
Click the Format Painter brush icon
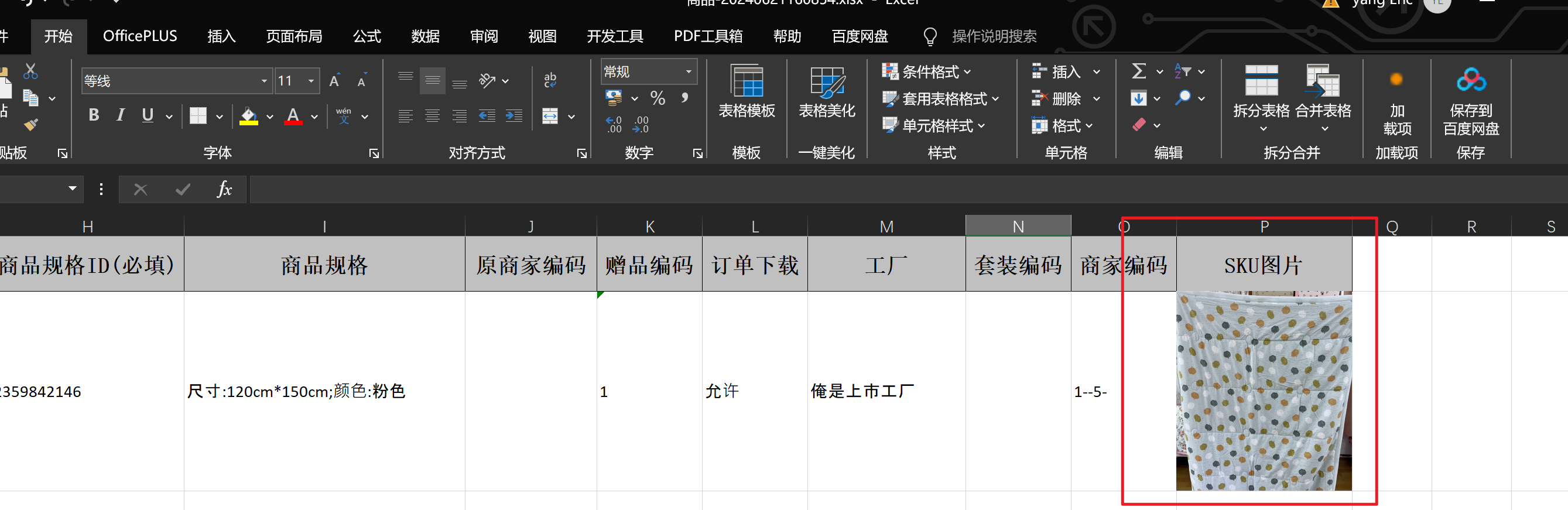click(30, 124)
